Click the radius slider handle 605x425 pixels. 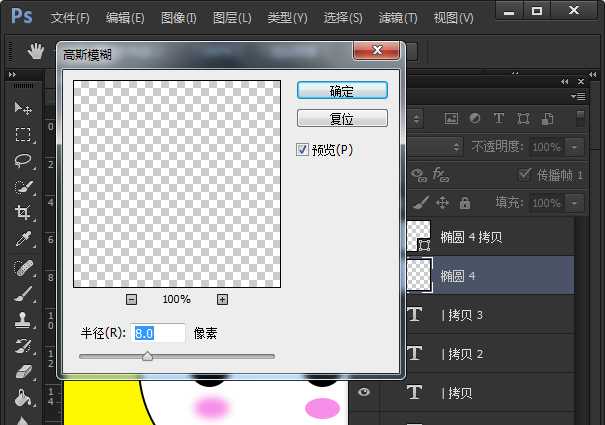tap(148, 355)
